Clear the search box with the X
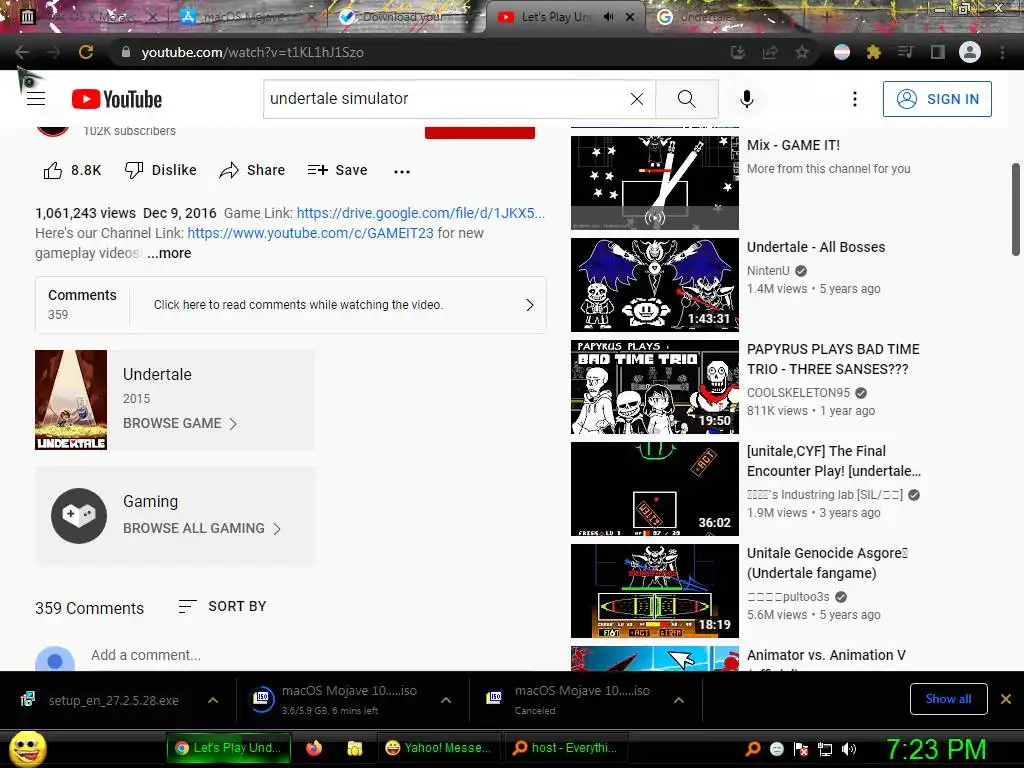The height and width of the screenshot is (768, 1024). click(637, 99)
